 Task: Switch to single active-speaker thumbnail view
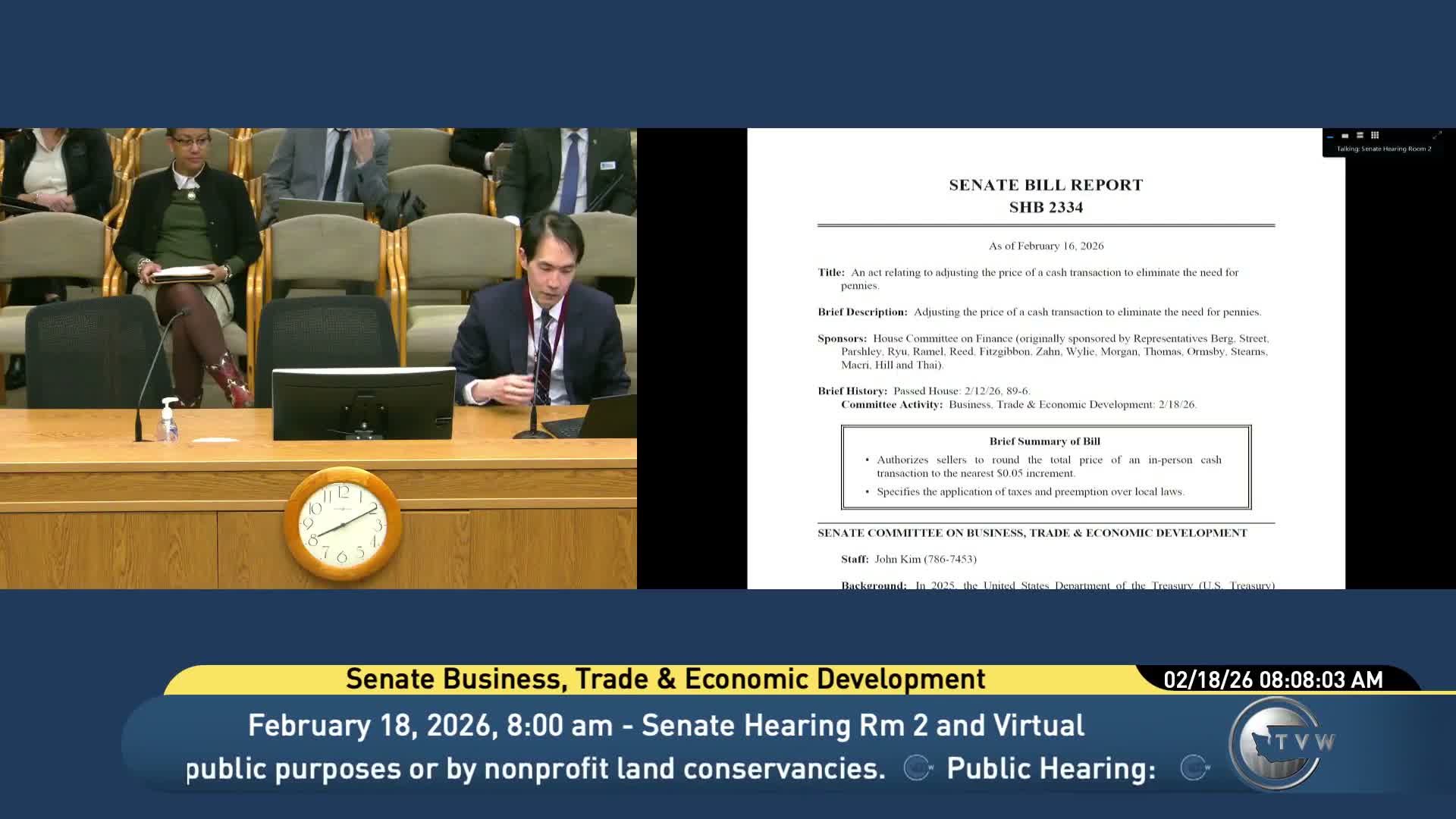click(x=1345, y=136)
